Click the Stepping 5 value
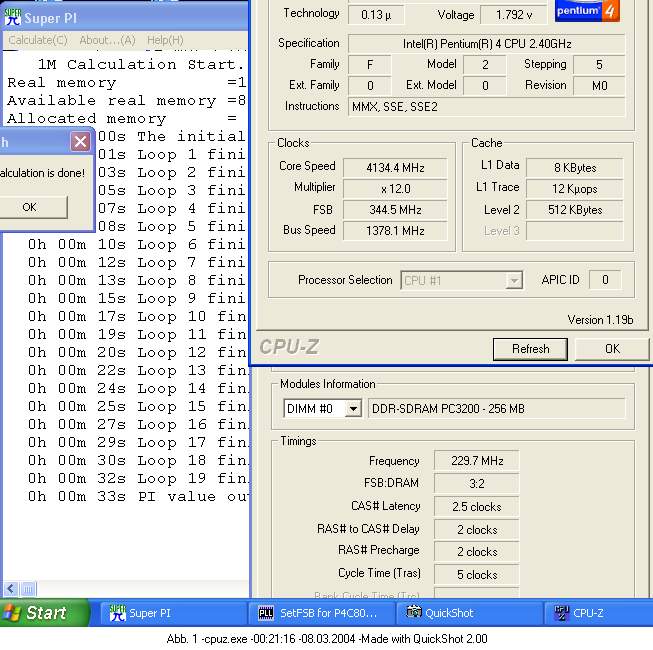Viewport: 653px width, 650px height. pyautogui.click(x=599, y=65)
